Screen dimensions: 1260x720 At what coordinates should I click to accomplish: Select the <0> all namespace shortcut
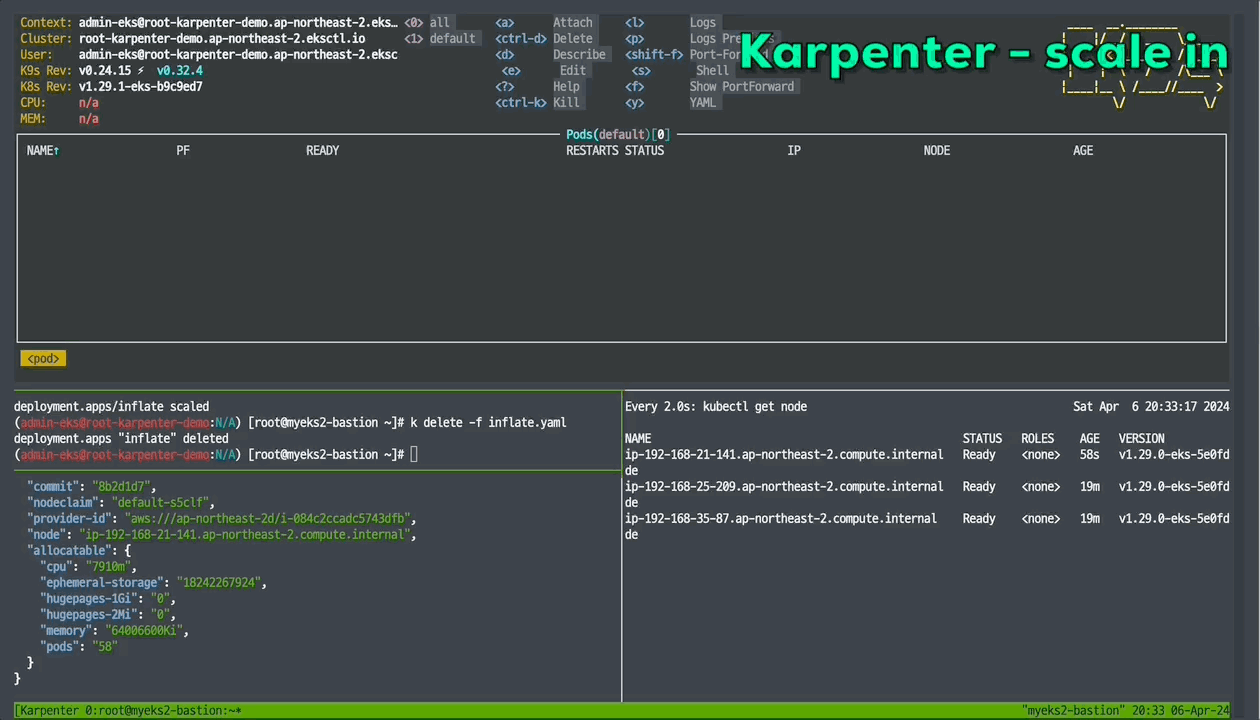coord(427,22)
